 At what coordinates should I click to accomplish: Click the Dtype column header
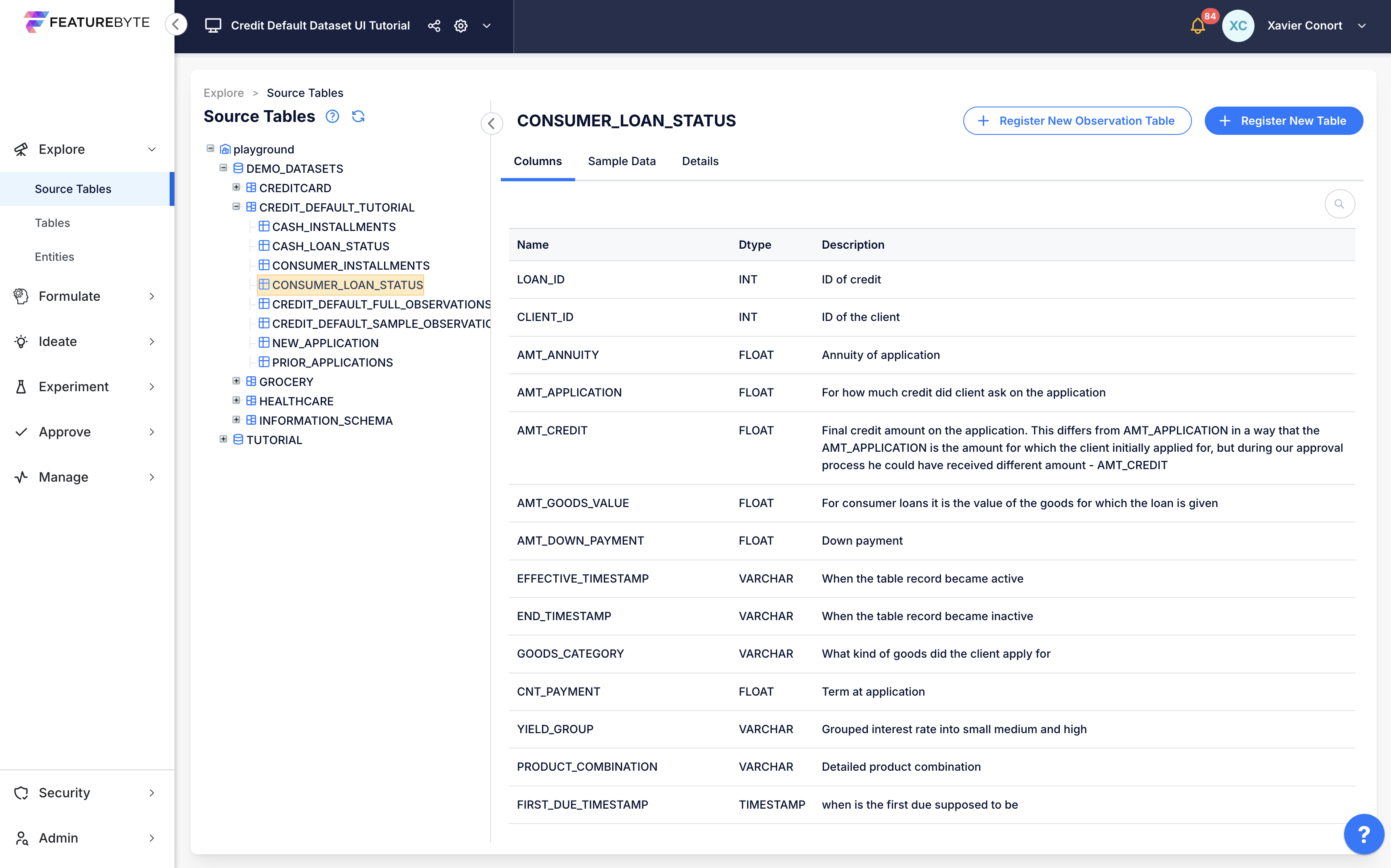click(754, 245)
